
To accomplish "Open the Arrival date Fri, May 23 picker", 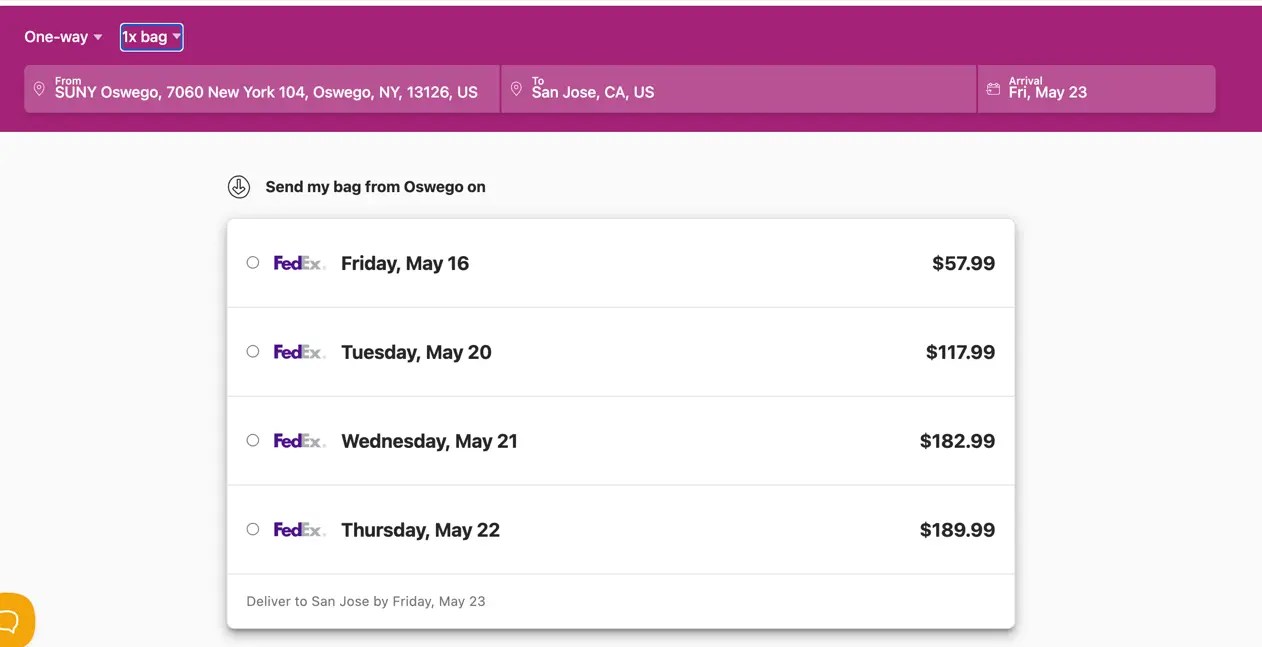I will pyautogui.click(x=1096, y=89).
